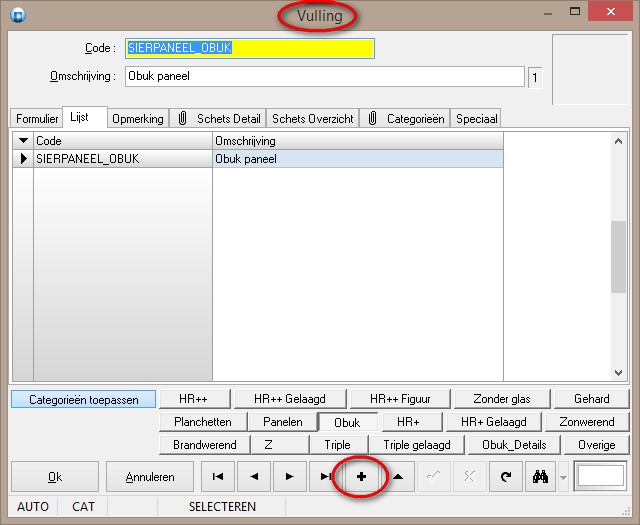Click the refresh arrow button
640x525 pixels.
coord(506,476)
